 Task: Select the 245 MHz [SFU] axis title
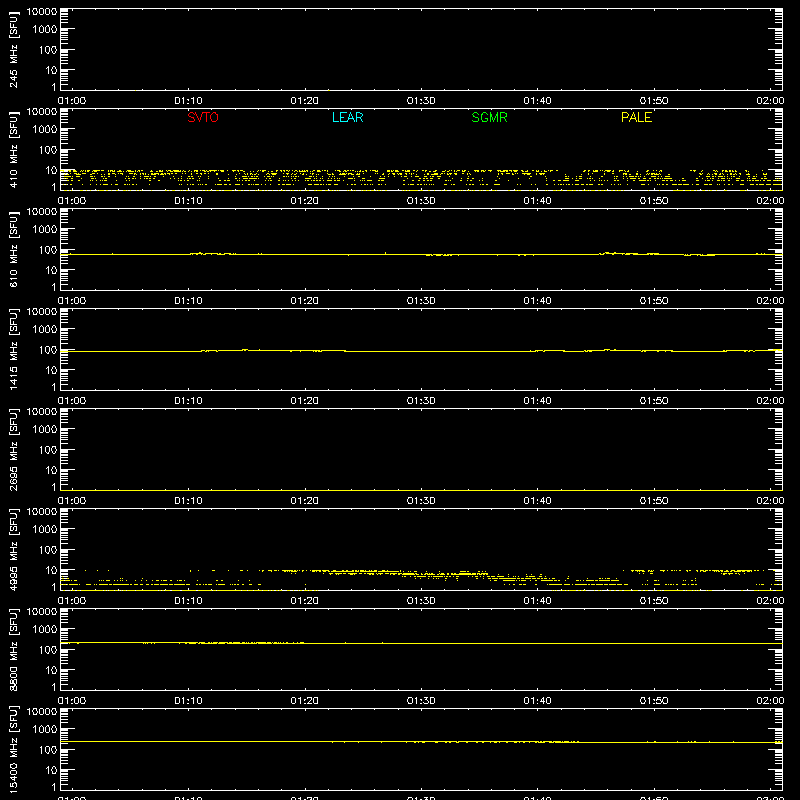point(13,49)
